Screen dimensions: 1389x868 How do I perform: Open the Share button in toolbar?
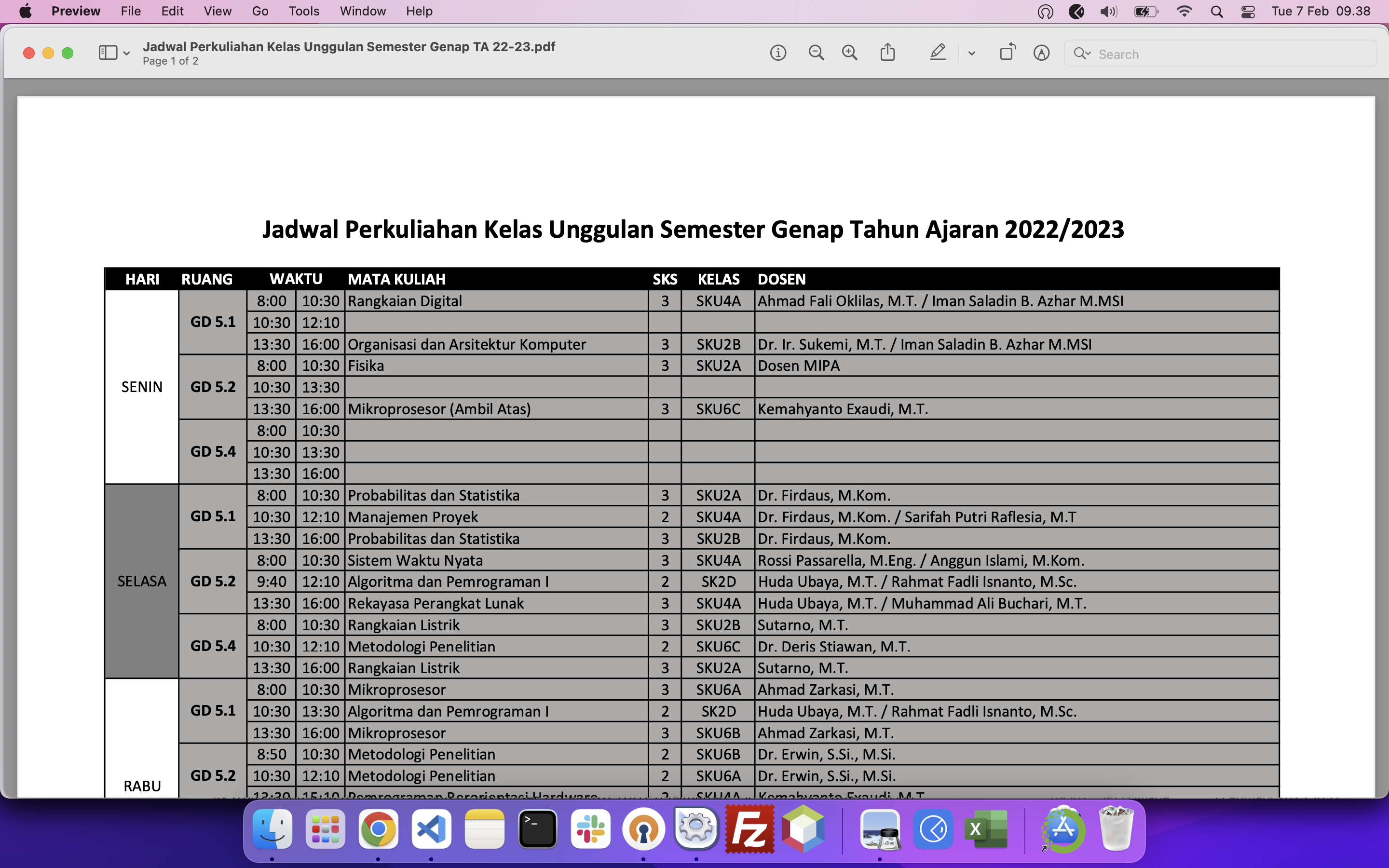pyautogui.click(x=887, y=52)
